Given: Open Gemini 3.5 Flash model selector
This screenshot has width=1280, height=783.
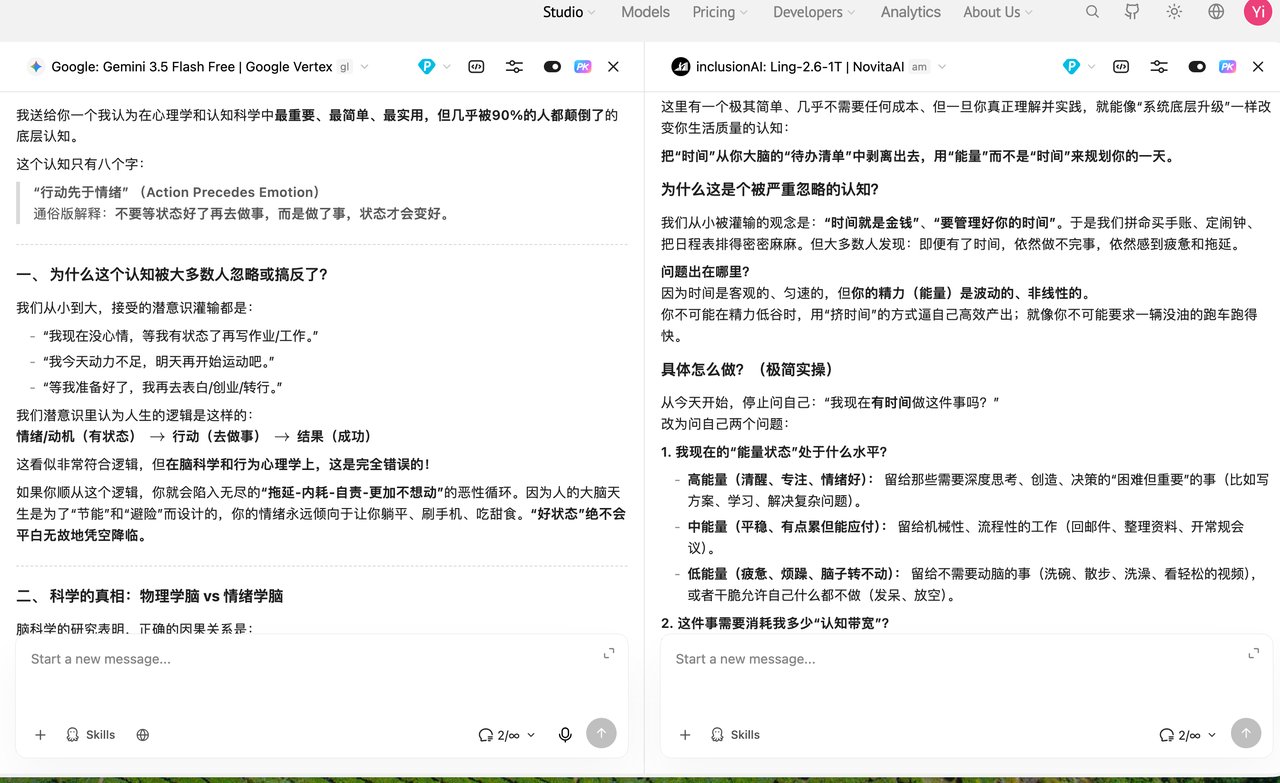Looking at the screenshot, I should point(199,67).
